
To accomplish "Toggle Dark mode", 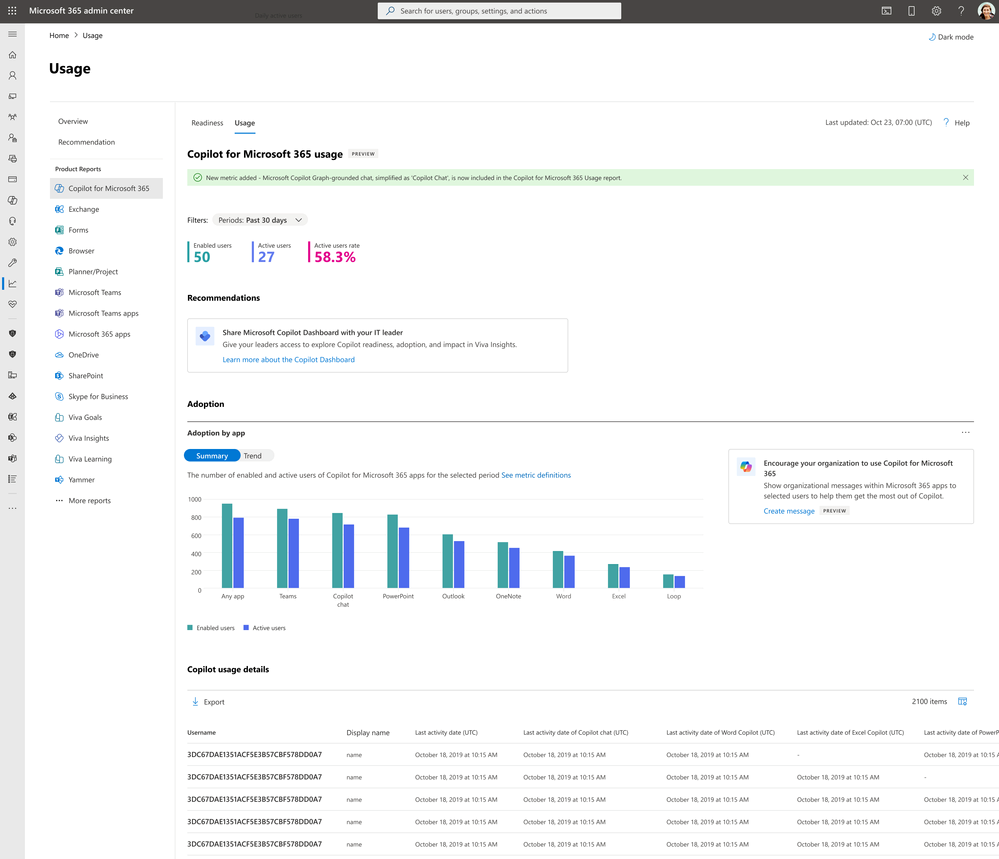I will pos(951,37).
